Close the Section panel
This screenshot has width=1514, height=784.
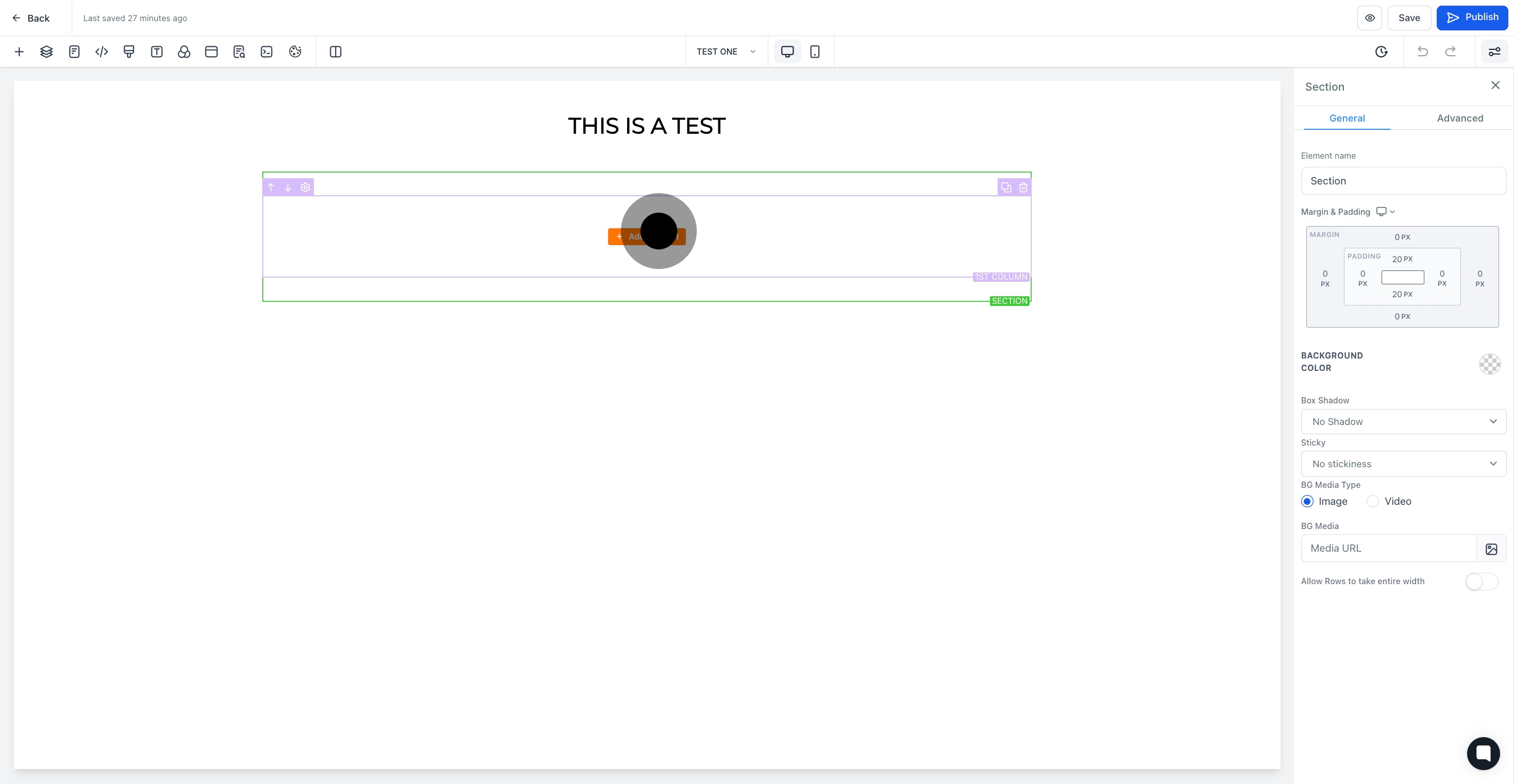(x=1495, y=86)
